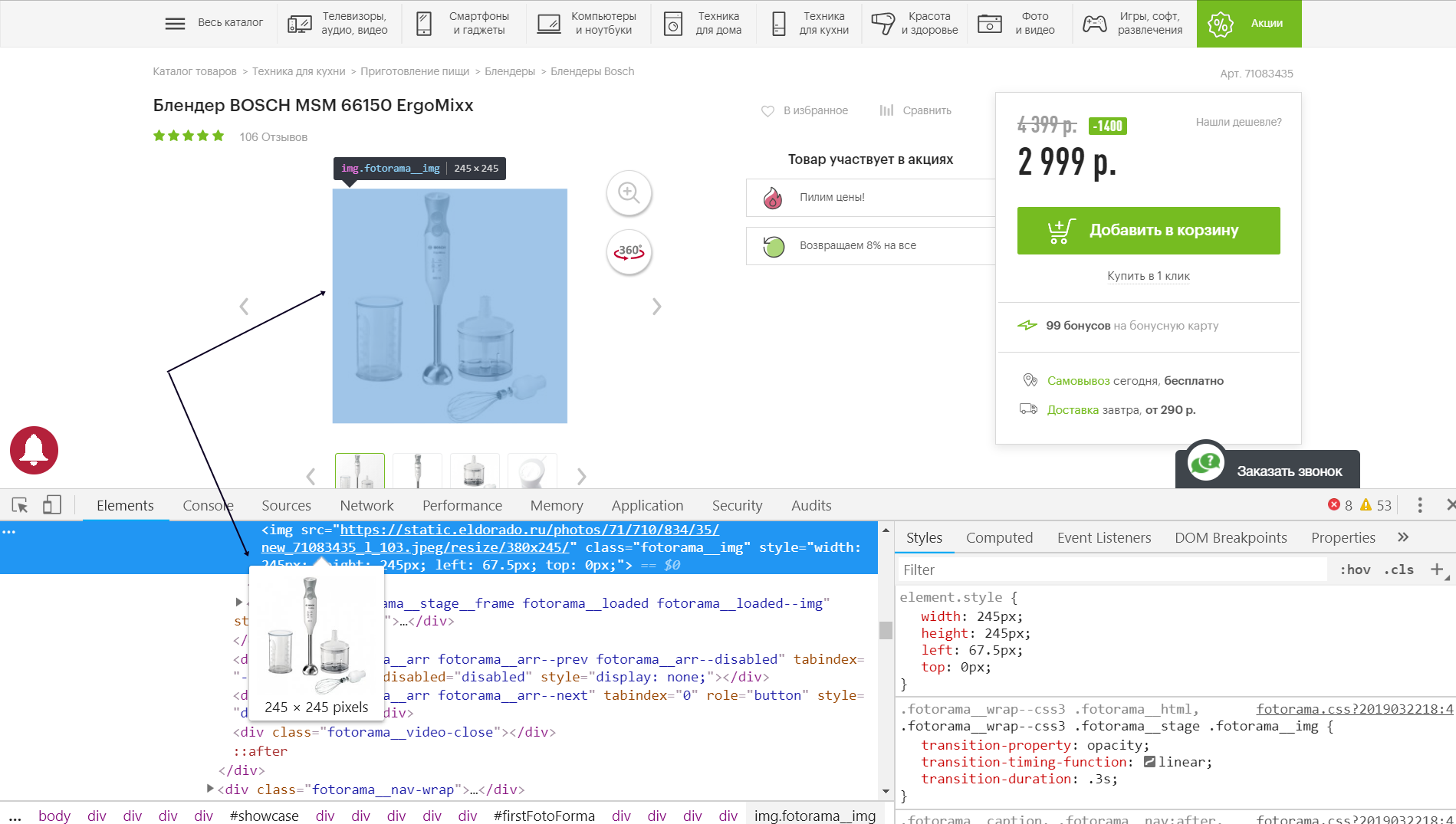Open the Audits tab
Screen dimensions: 1456x824
(x=811, y=505)
